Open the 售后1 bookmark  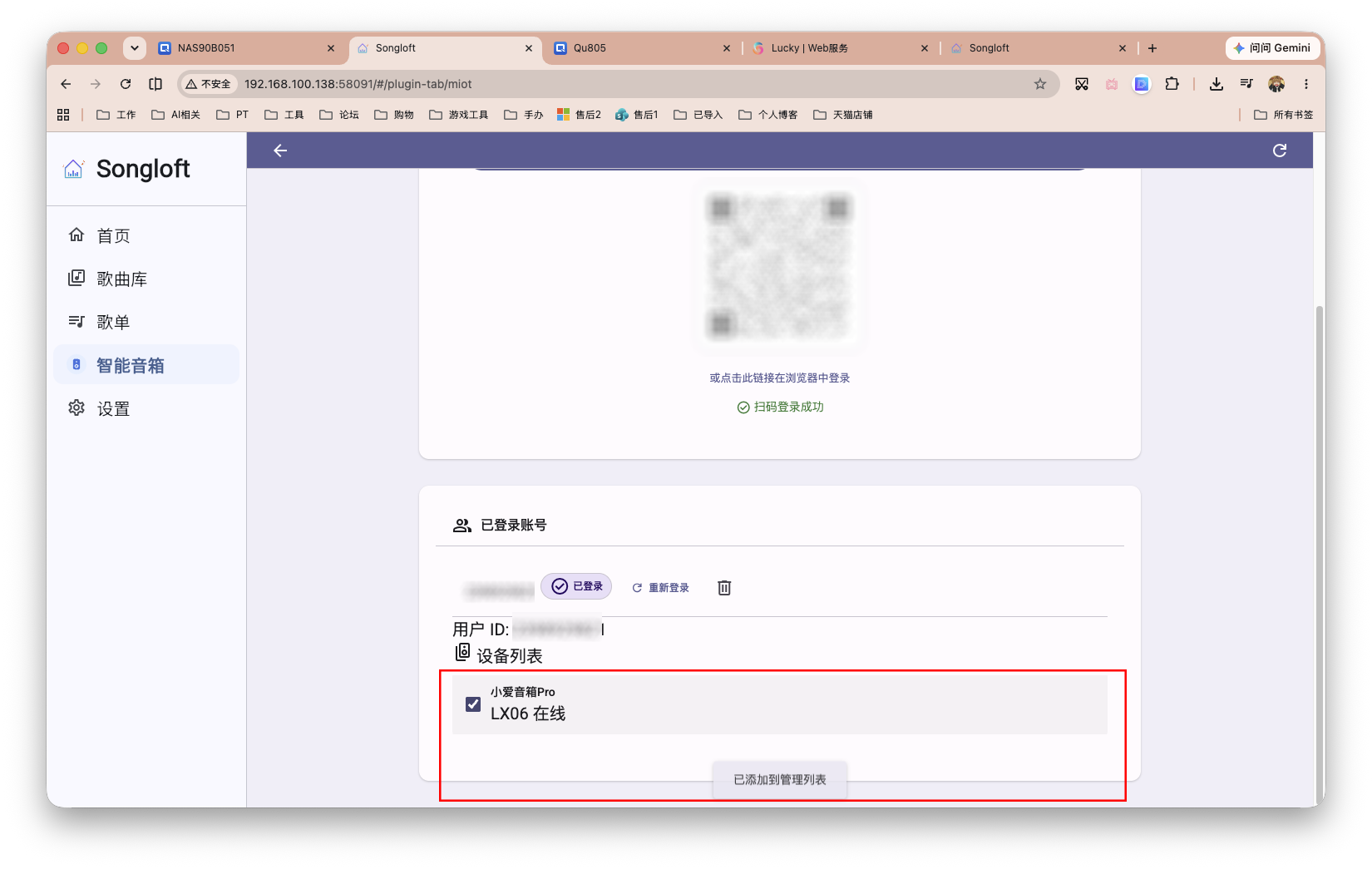point(637,115)
